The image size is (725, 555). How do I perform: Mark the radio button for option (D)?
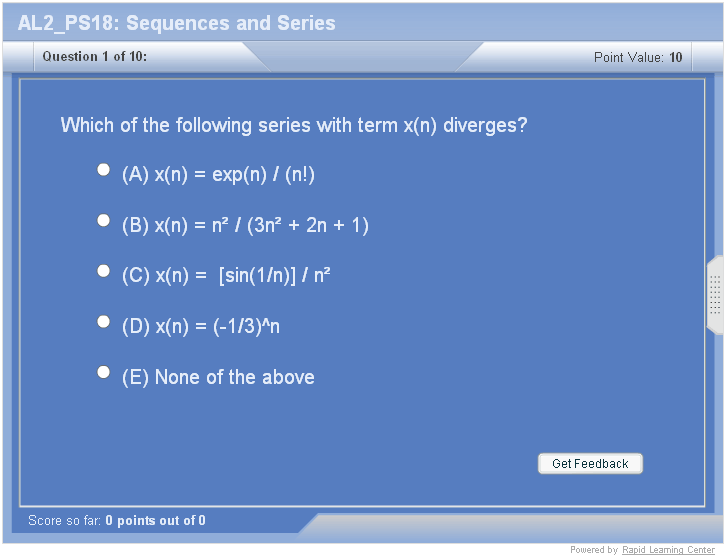coord(103,322)
